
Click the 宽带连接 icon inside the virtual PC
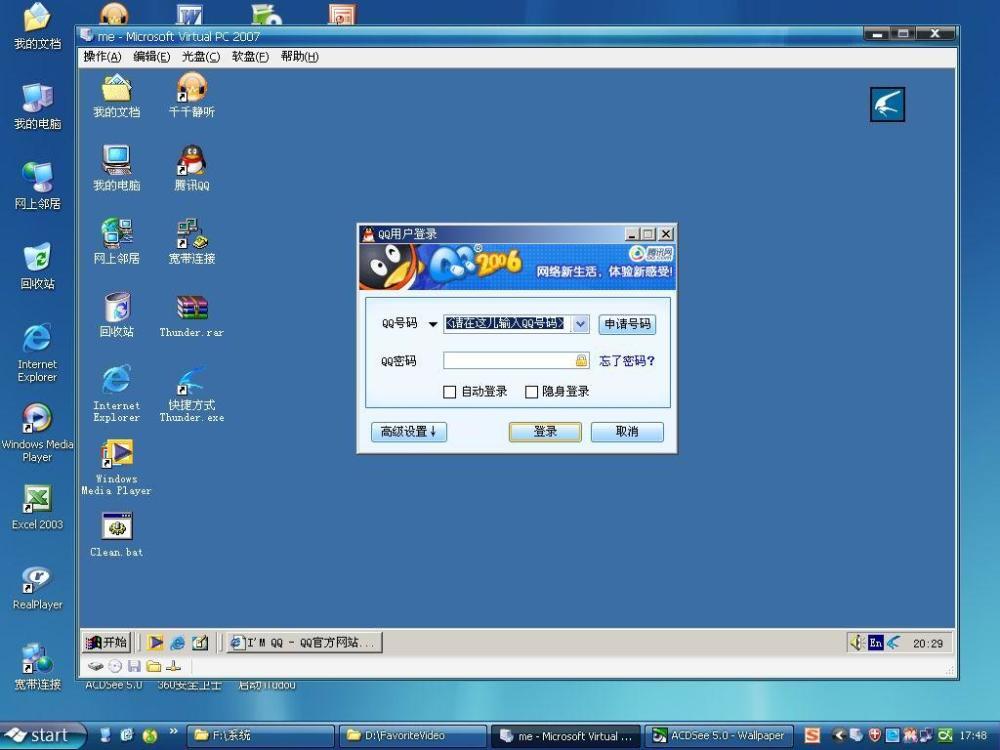191,236
